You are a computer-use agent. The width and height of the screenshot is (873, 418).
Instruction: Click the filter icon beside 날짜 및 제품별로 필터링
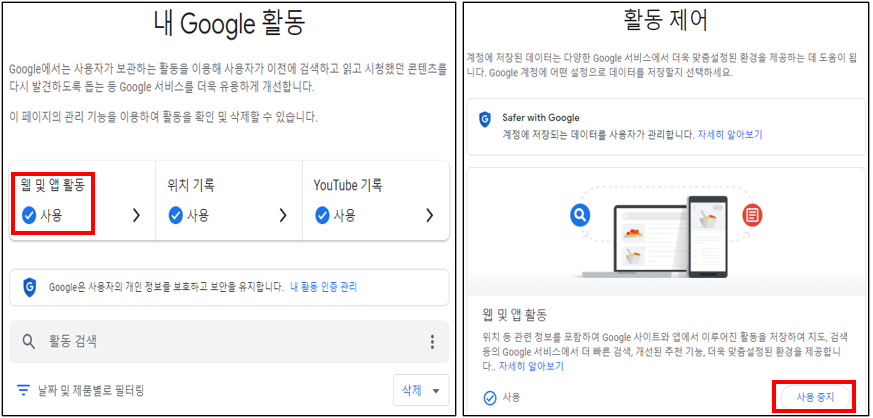tap(23, 390)
